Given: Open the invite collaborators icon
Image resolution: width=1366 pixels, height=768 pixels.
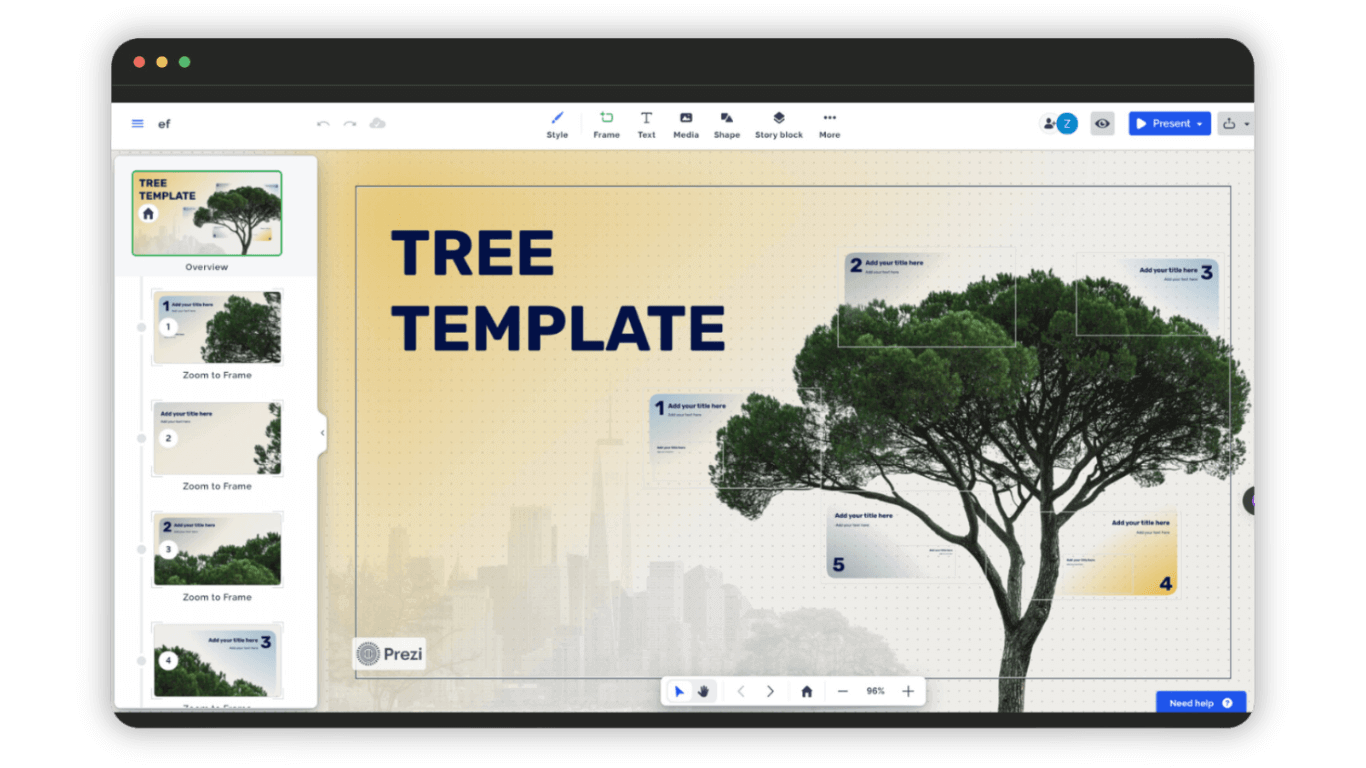Looking at the screenshot, I should pyautogui.click(x=1048, y=122).
